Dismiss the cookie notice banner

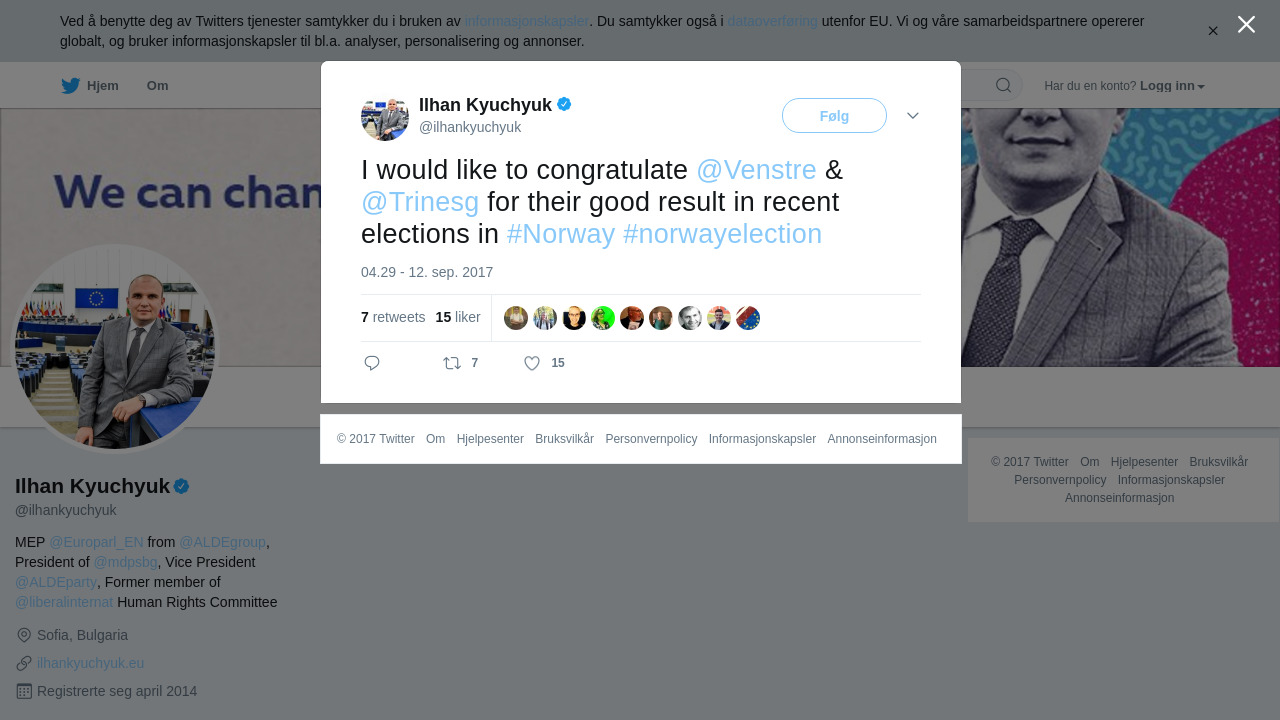1213,31
